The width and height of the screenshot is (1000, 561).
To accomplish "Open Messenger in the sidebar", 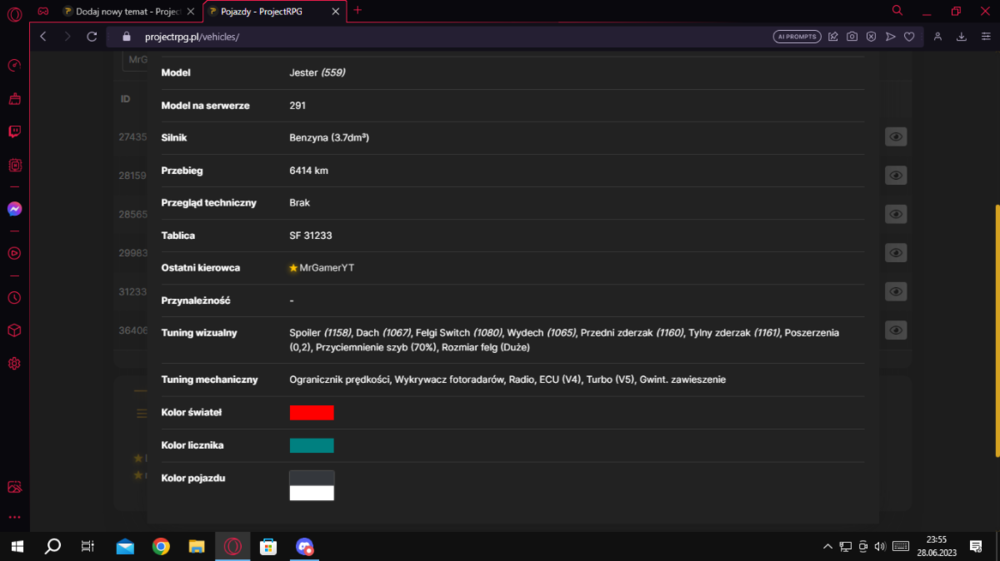I will point(14,209).
